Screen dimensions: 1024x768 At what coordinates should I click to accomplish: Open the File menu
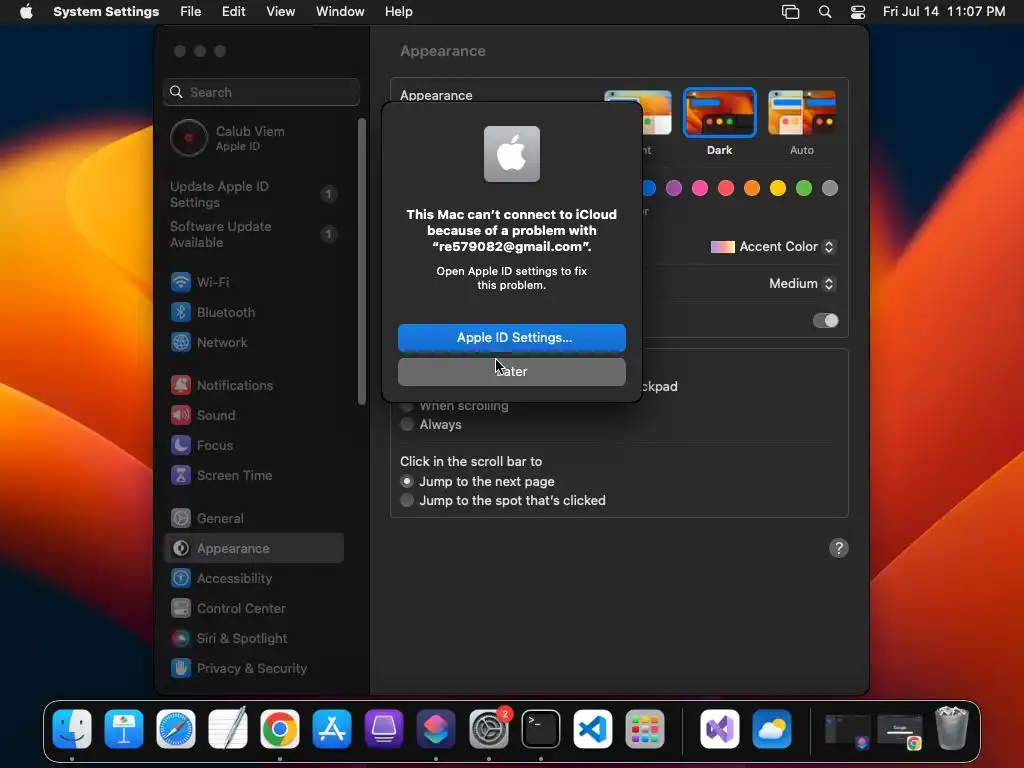[191, 12]
